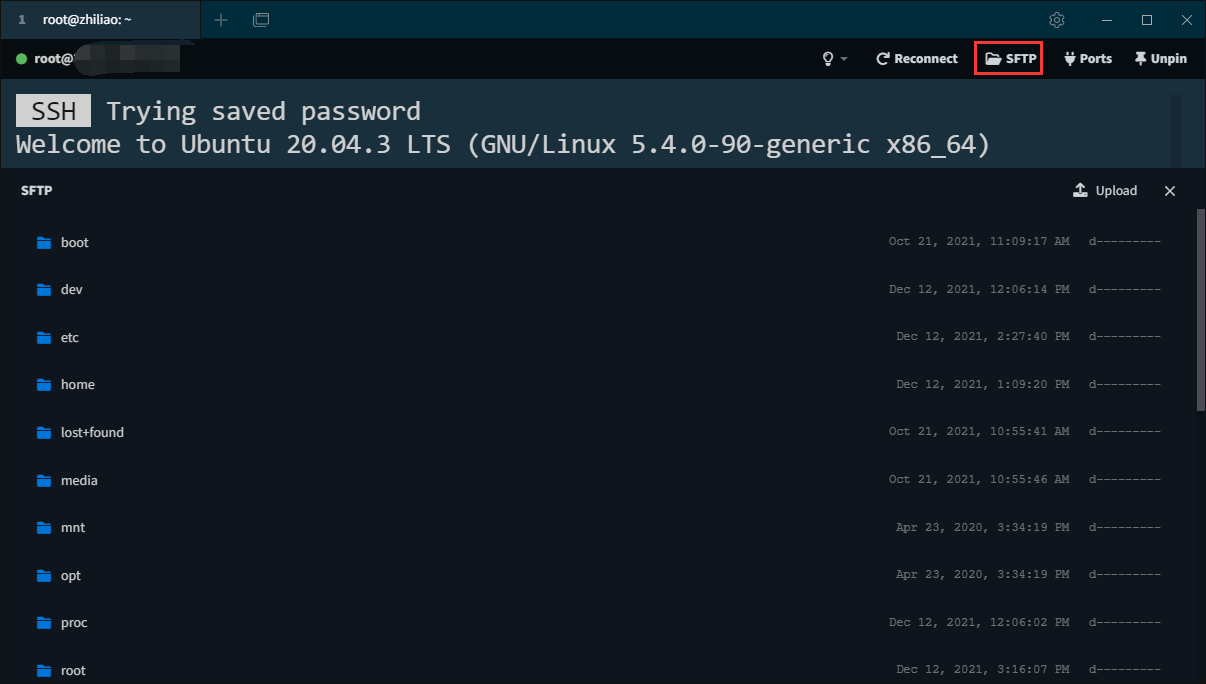This screenshot has height=684, width=1206.
Task: Click the Unpin pushpin icon
Action: tap(1141, 58)
